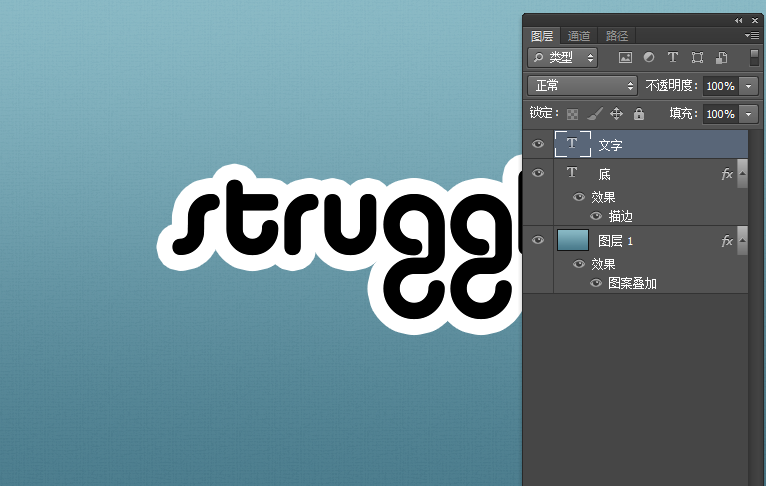Lock transparent pixels icon

click(x=572, y=114)
